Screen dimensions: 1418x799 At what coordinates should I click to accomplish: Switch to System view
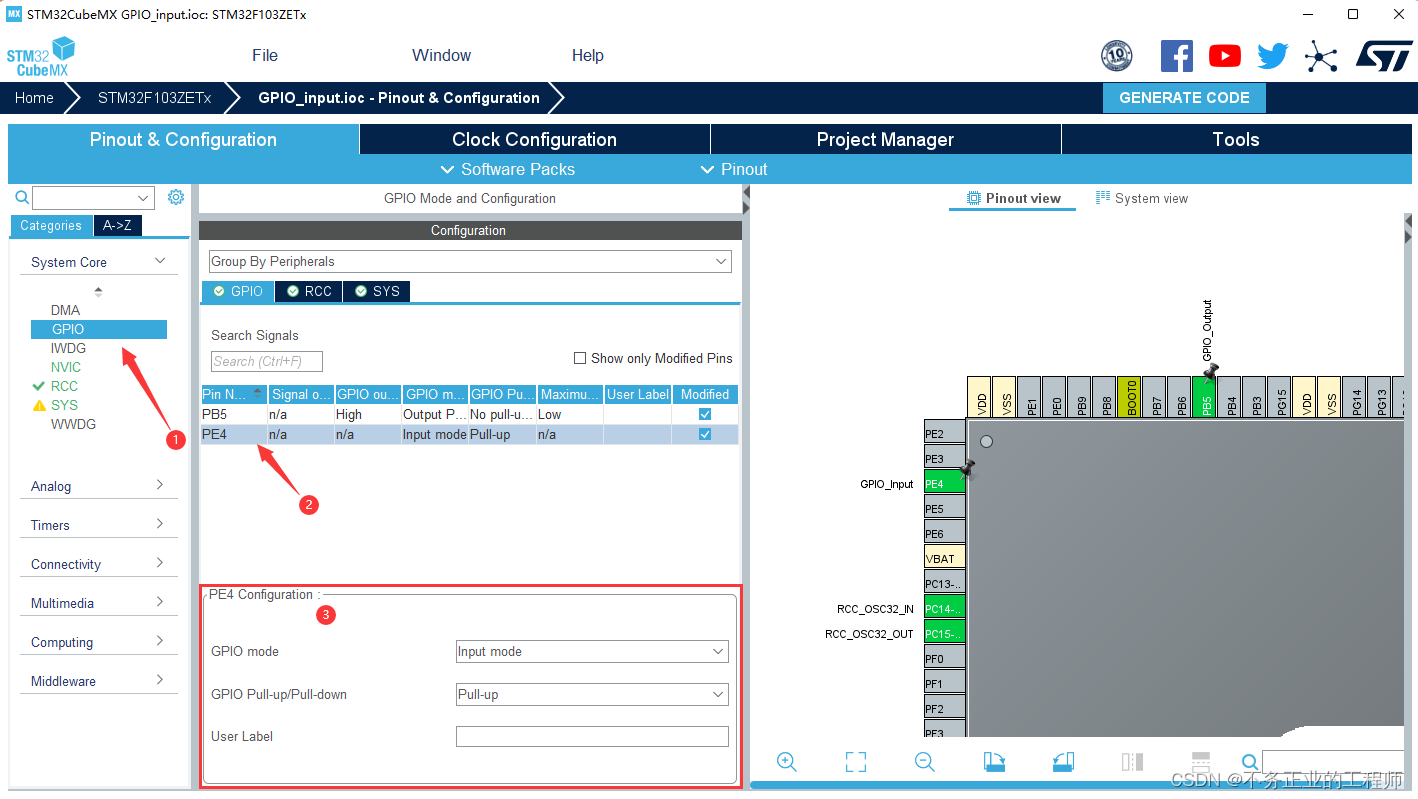pos(1142,198)
